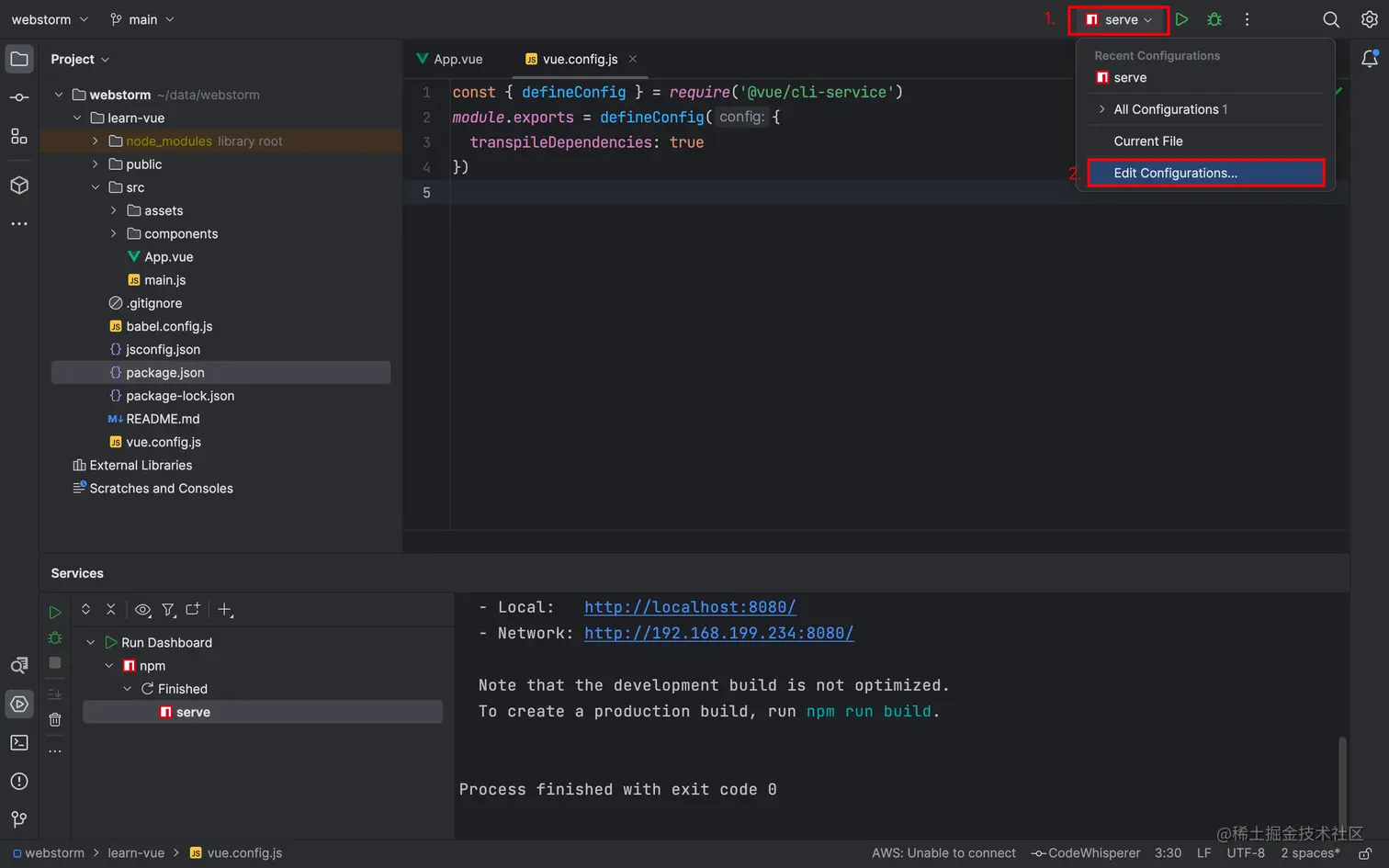Open the main branch dropdown

[x=141, y=19]
